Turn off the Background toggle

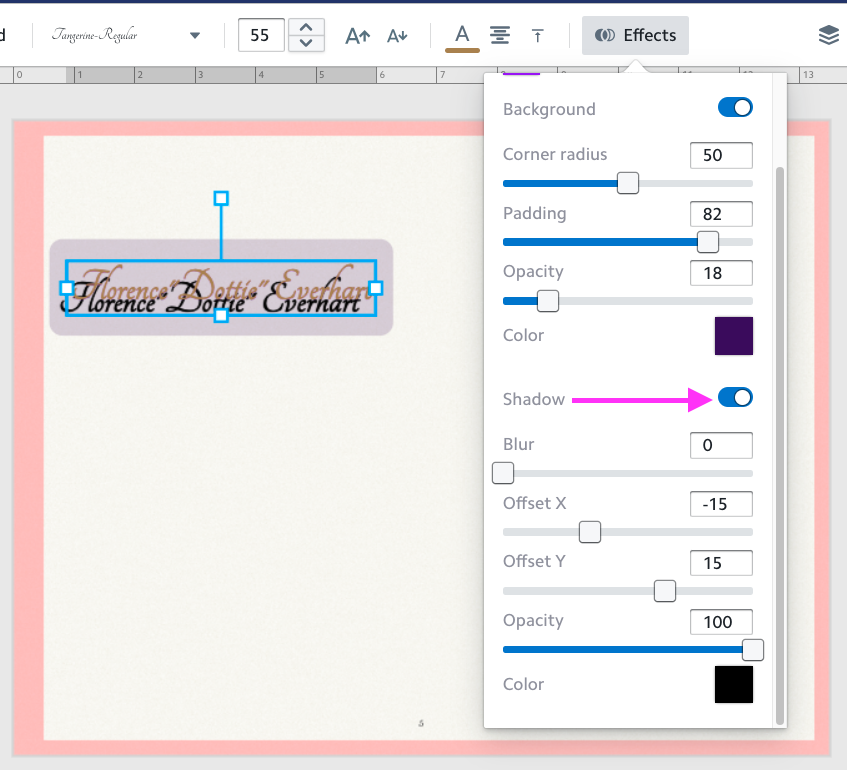tap(735, 108)
